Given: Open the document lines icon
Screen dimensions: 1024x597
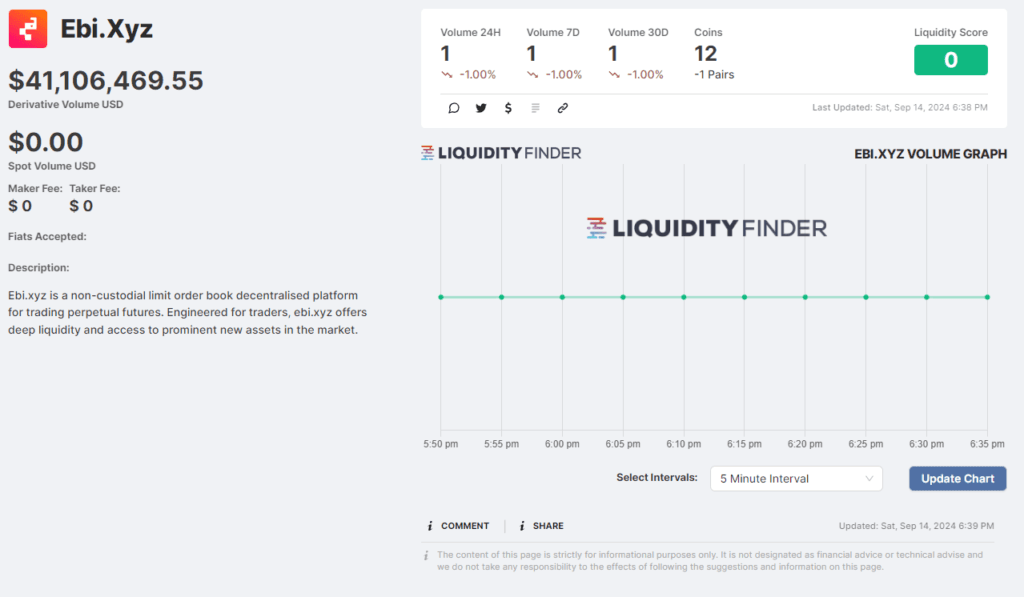Looking at the screenshot, I should 536,108.
